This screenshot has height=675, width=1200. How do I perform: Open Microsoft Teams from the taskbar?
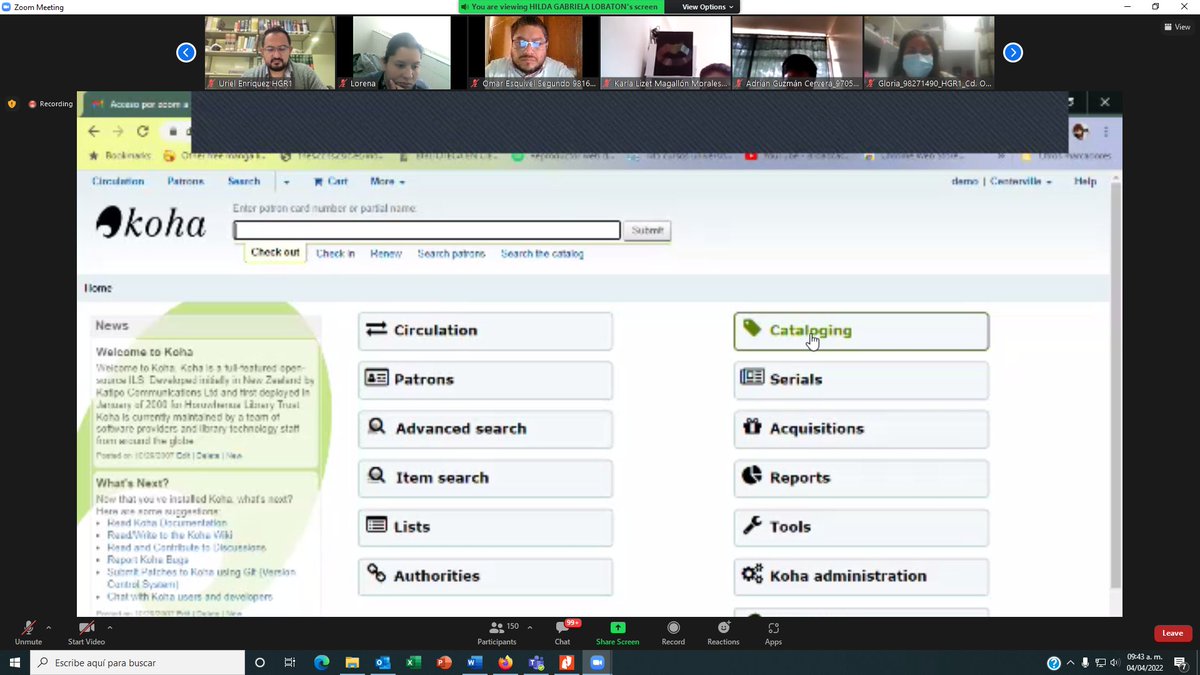(536, 662)
